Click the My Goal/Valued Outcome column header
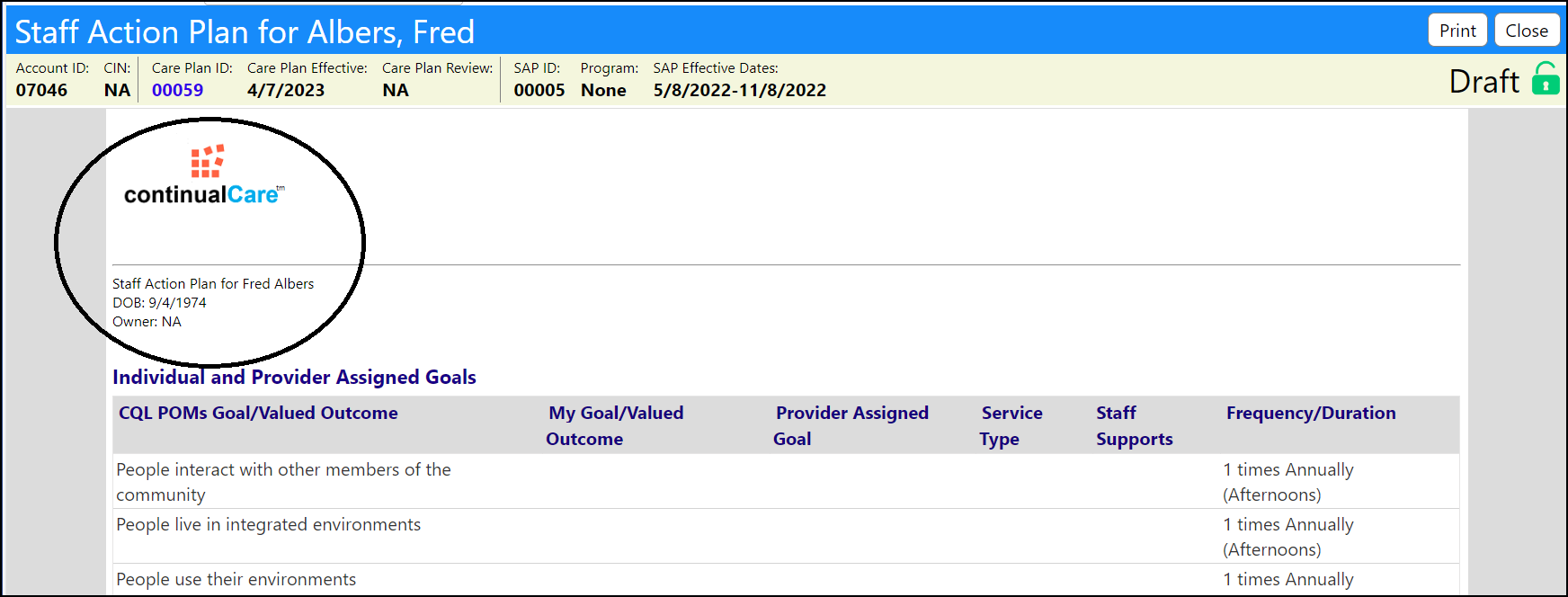This screenshot has width=1568, height=597. coord(615,425)
